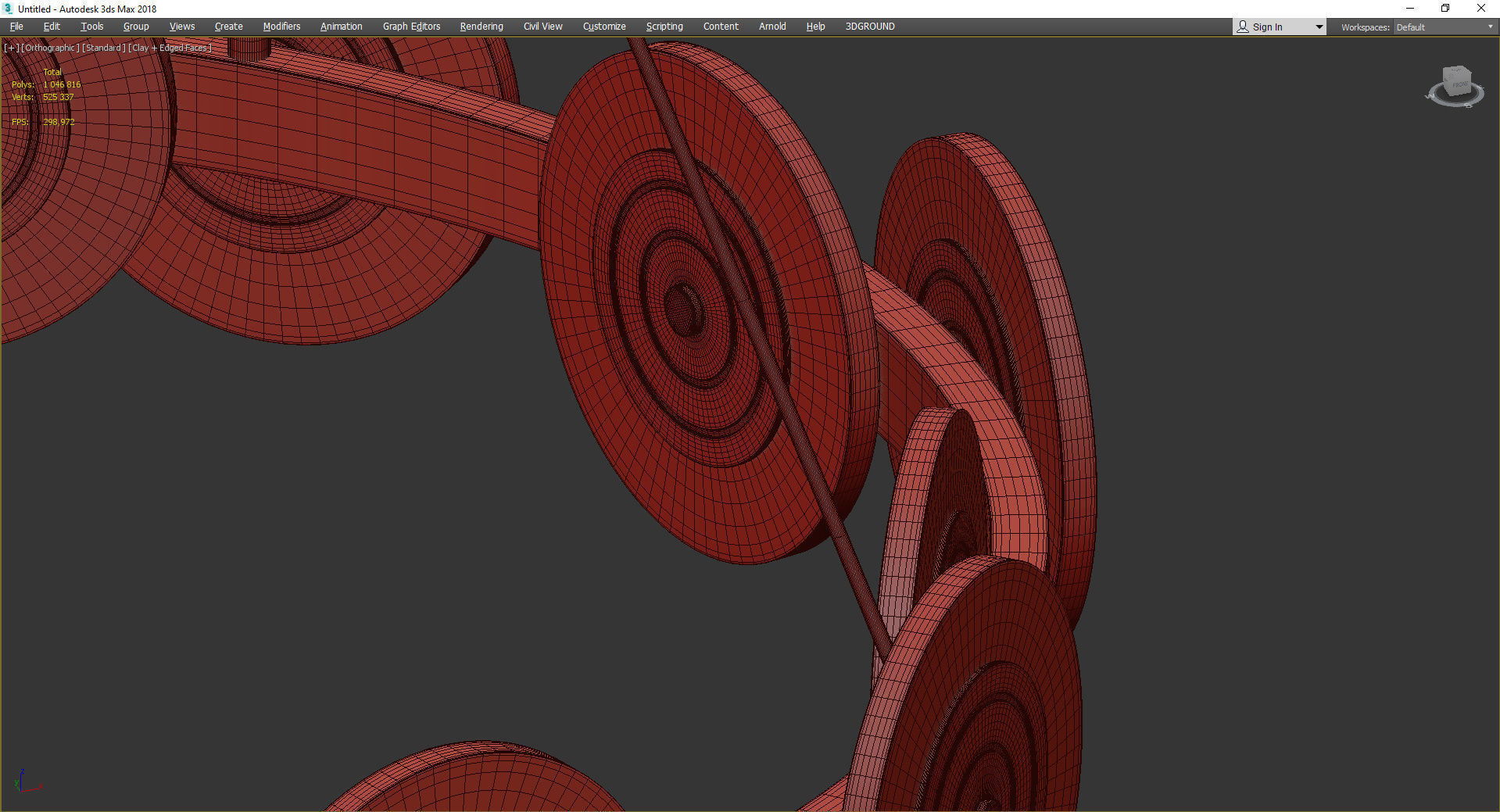Restore down the 3ds Max window
Image resolution: width=1500 pixels, height=812 pixels.
click(x=1445, y=9)
